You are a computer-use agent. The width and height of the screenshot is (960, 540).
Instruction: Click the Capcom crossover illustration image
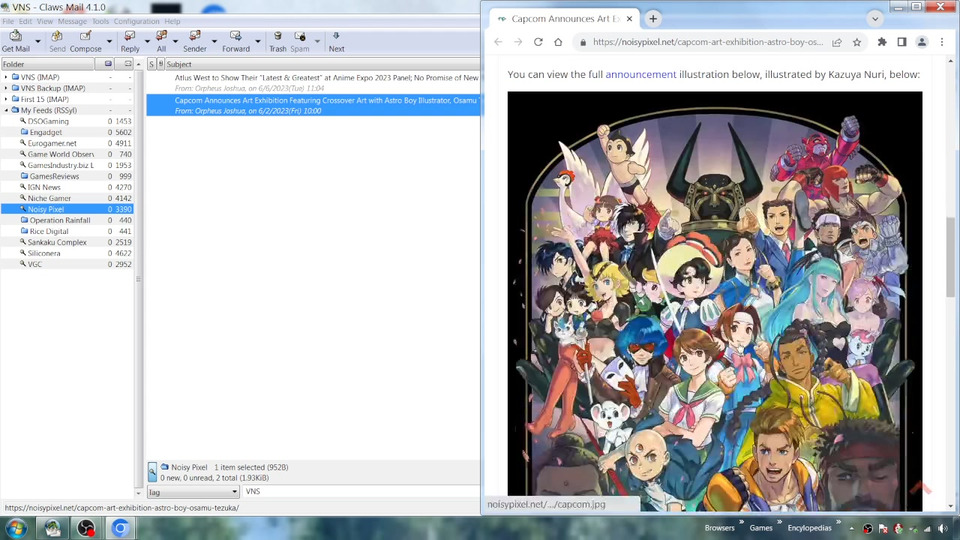pos(714,301)
